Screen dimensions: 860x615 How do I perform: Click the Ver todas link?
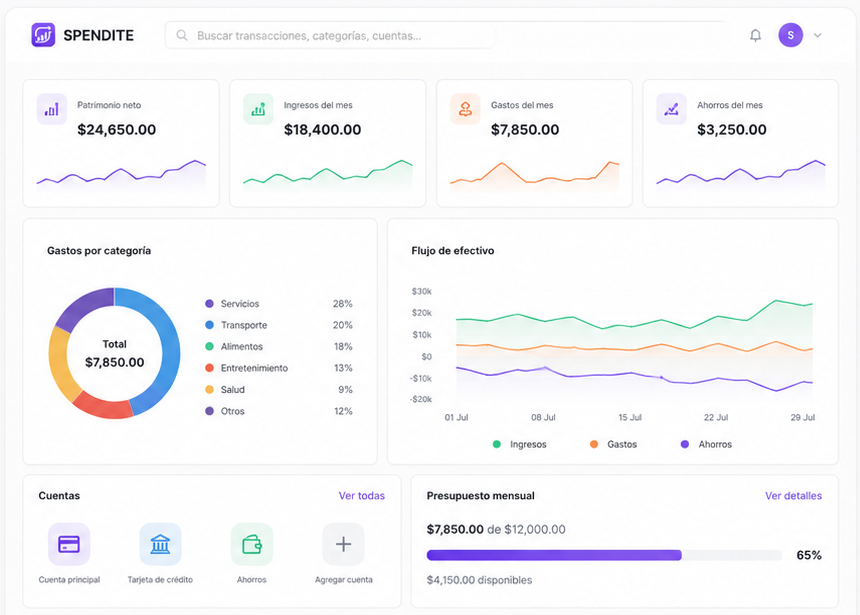click(361, 495)
